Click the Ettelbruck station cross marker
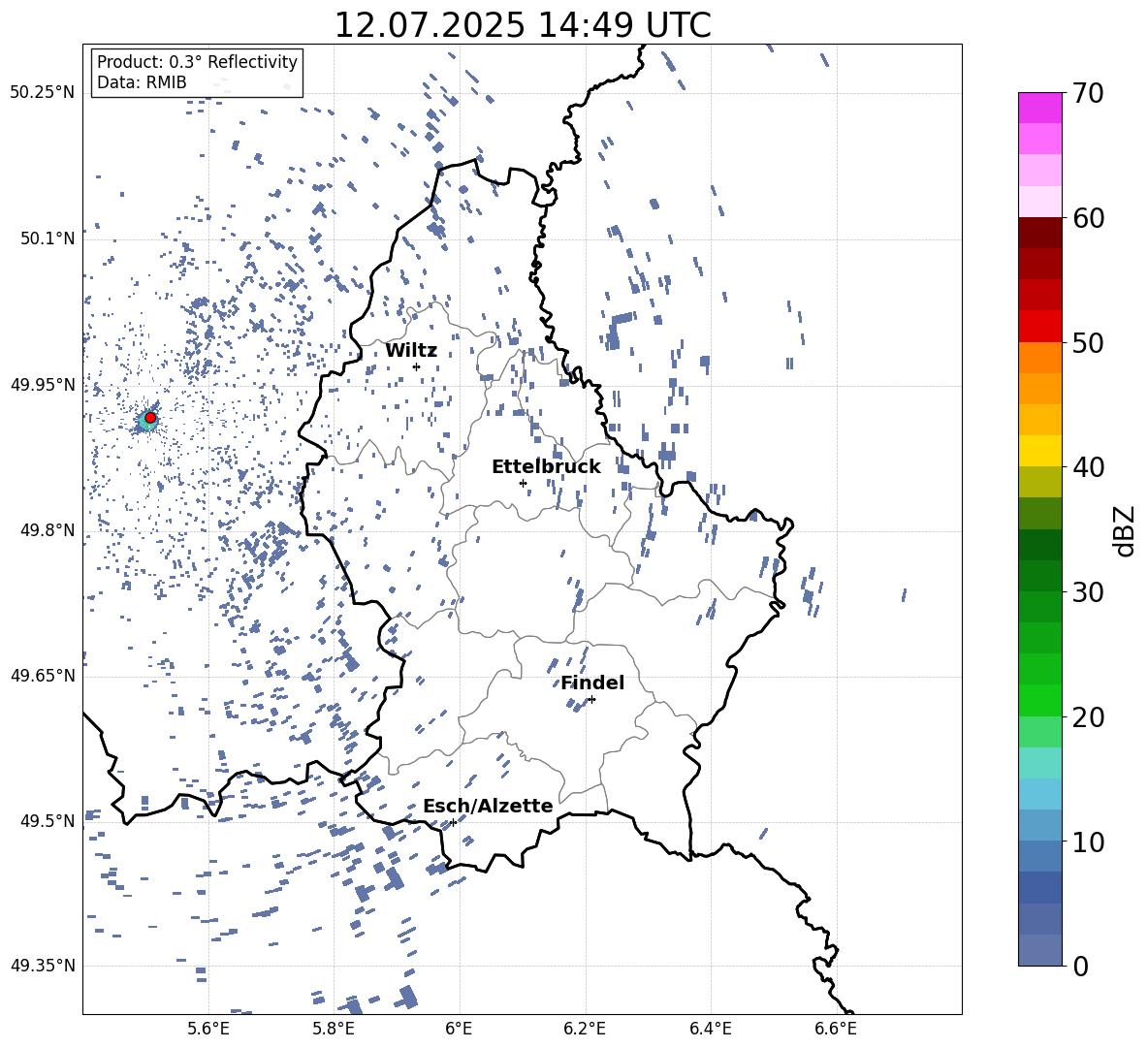 pos(523,483)
